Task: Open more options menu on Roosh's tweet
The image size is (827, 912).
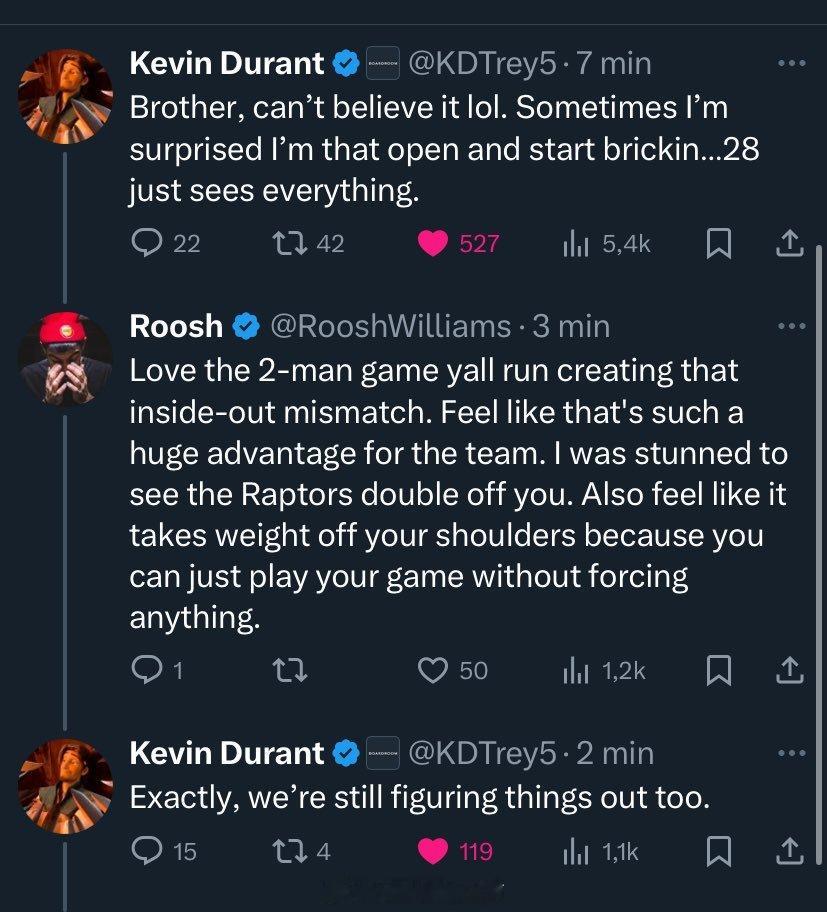Action: (790, 326)
